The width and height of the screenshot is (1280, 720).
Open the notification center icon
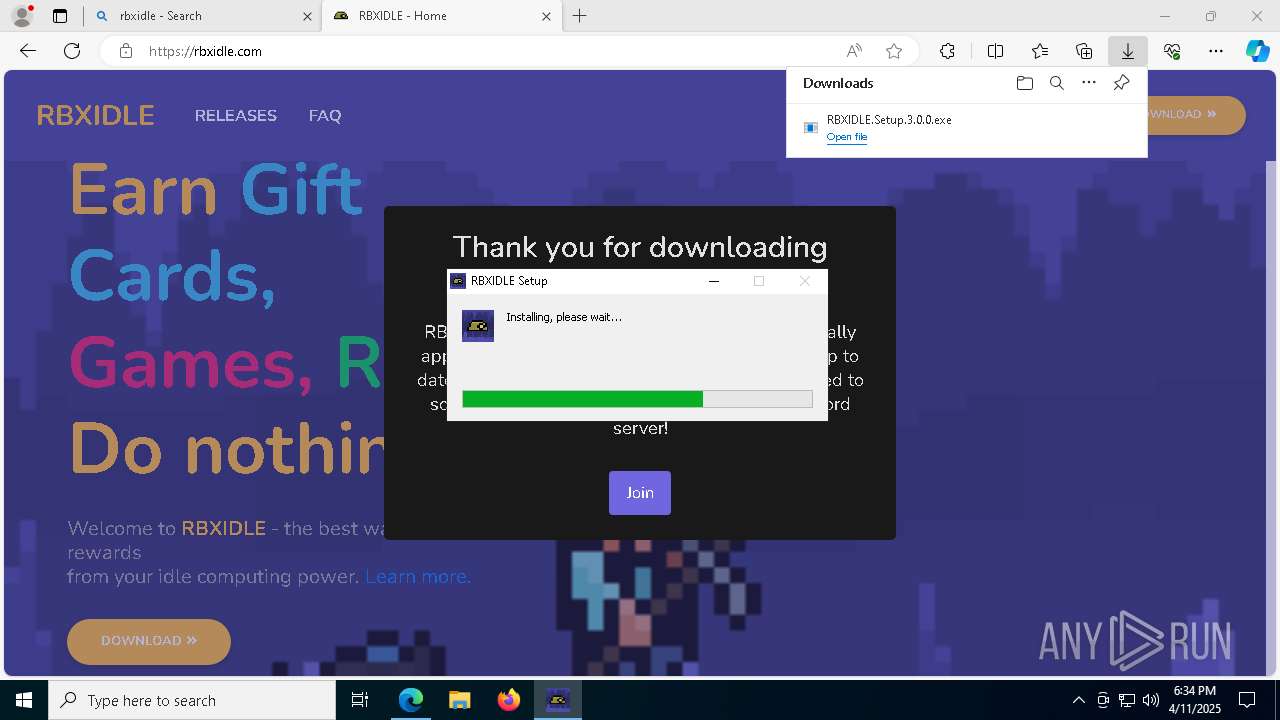tap(1247, 700)
